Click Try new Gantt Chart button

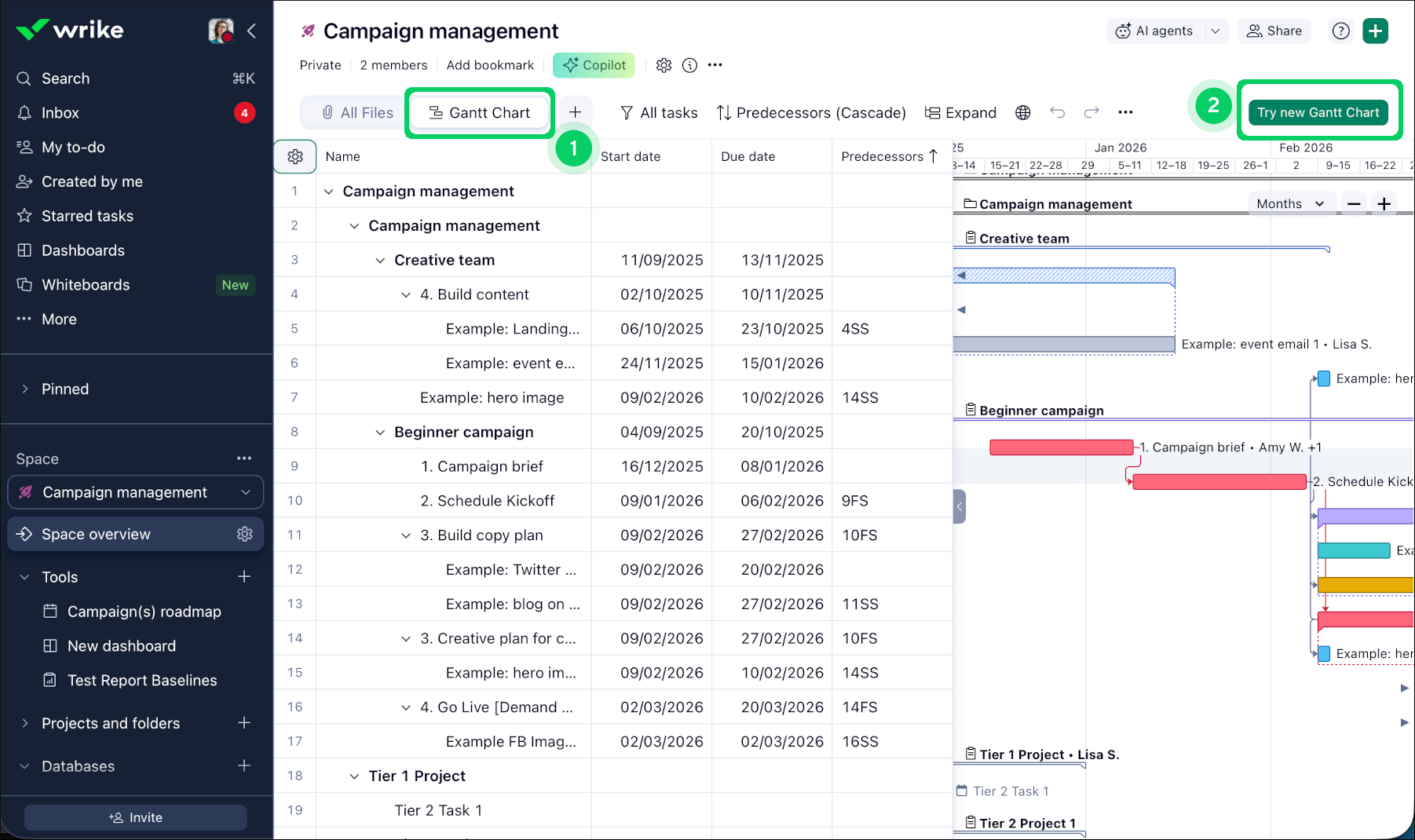coord(1318,112)
